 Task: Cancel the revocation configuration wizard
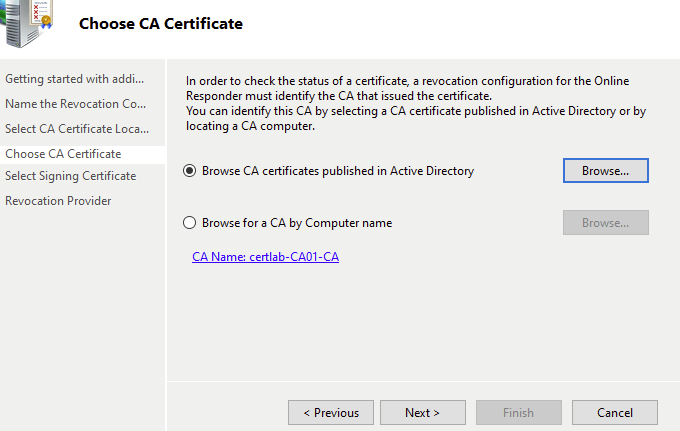pyautogui.click(x=614, y=412)
